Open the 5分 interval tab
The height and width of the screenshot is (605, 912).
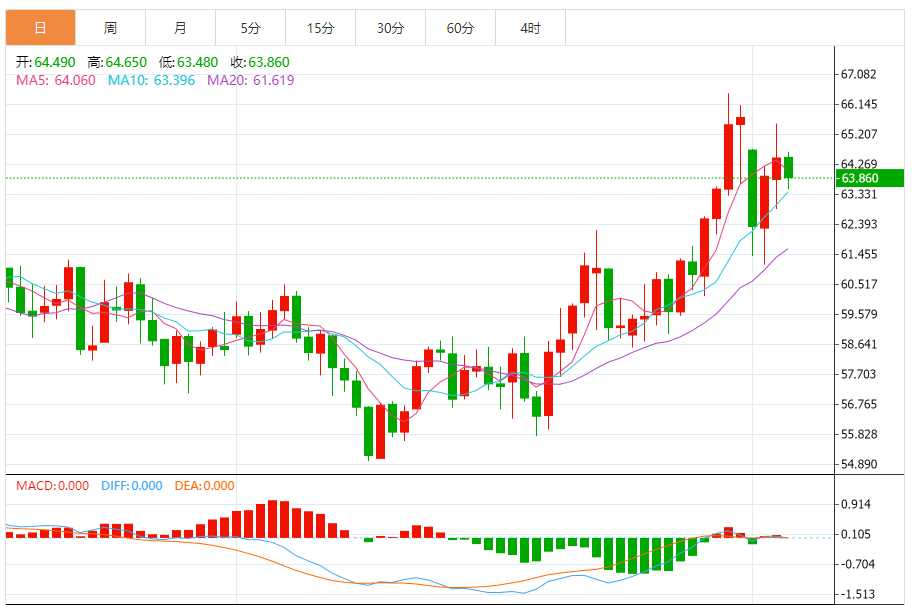pos(250,28)
